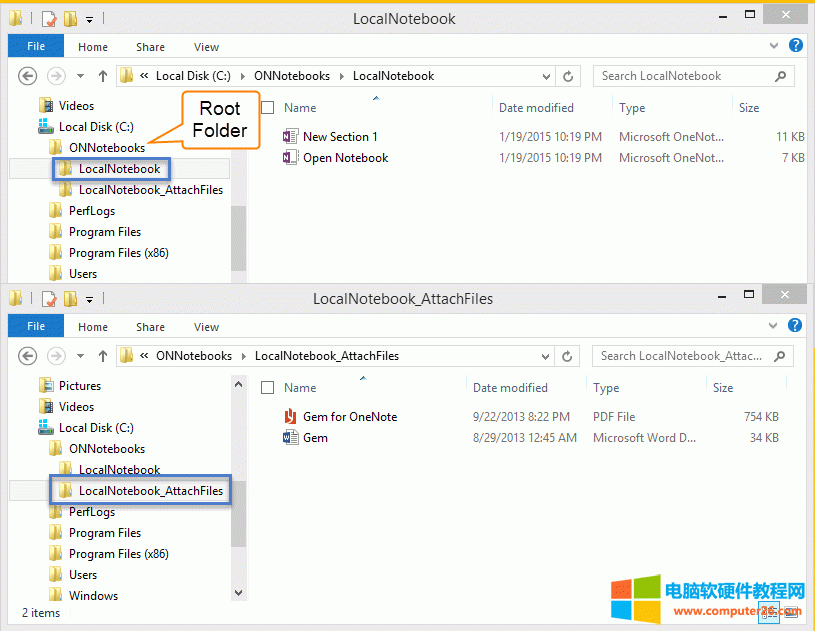Expand the address bar history dropdown in top window

click(x=546, y=76)
